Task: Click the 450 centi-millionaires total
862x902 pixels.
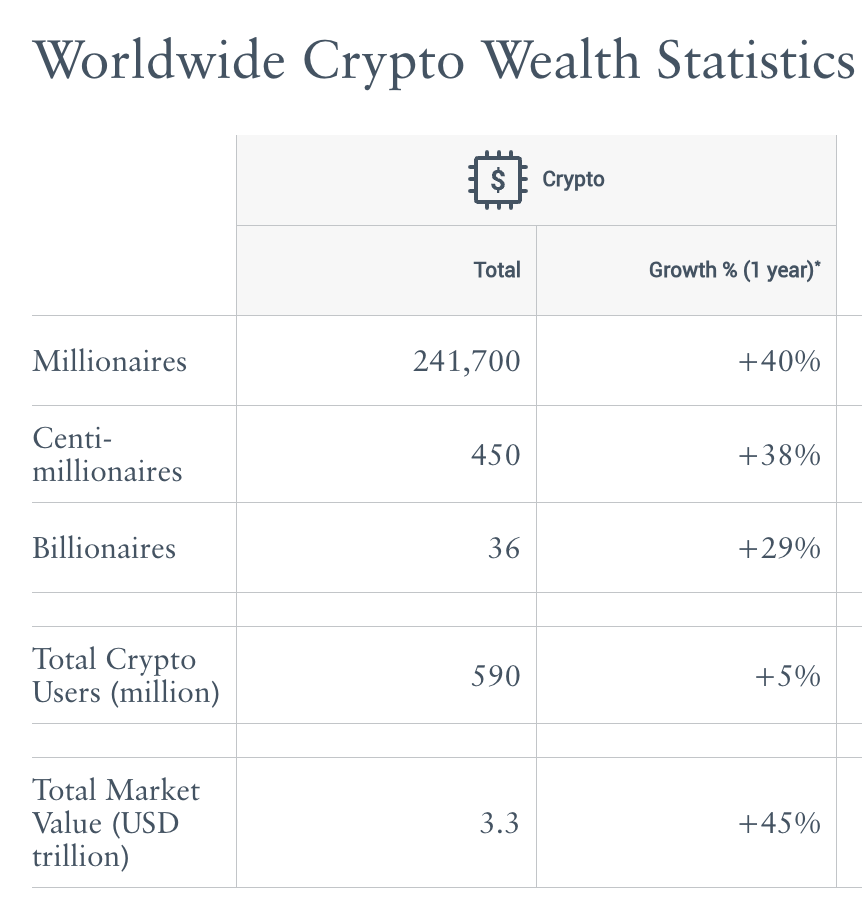Action: [x=495, y=455]
